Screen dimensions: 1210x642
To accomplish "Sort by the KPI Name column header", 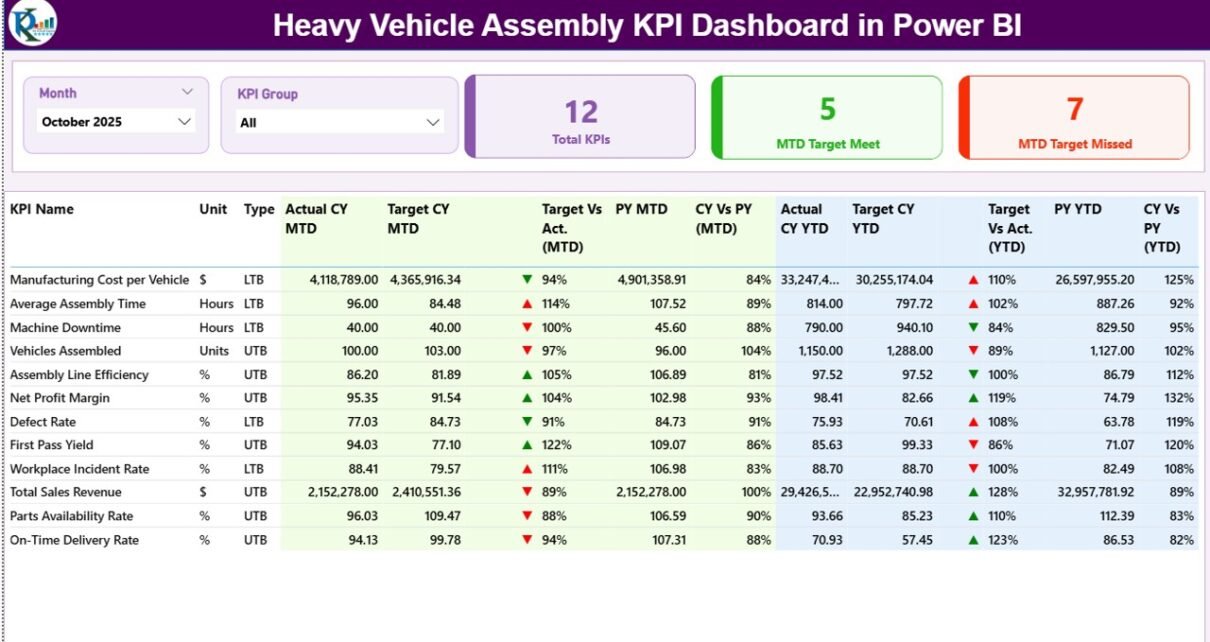I will 42,210.
